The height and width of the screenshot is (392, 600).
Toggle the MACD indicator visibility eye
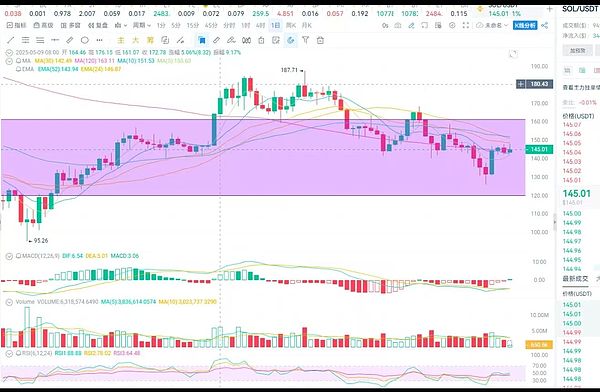(x=18, y=256)
